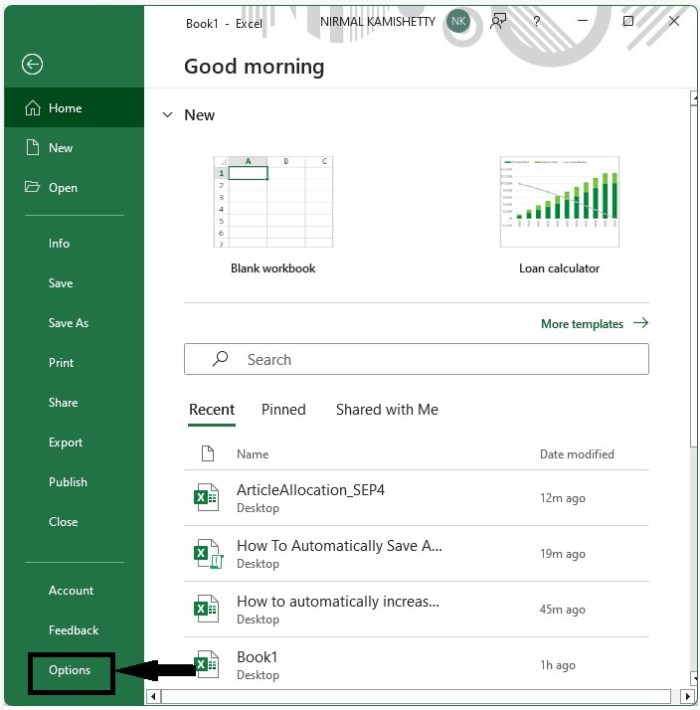Open the Export page
This screenshot has width=700, height=710.
pyautogui.click(x=66, y=442)
